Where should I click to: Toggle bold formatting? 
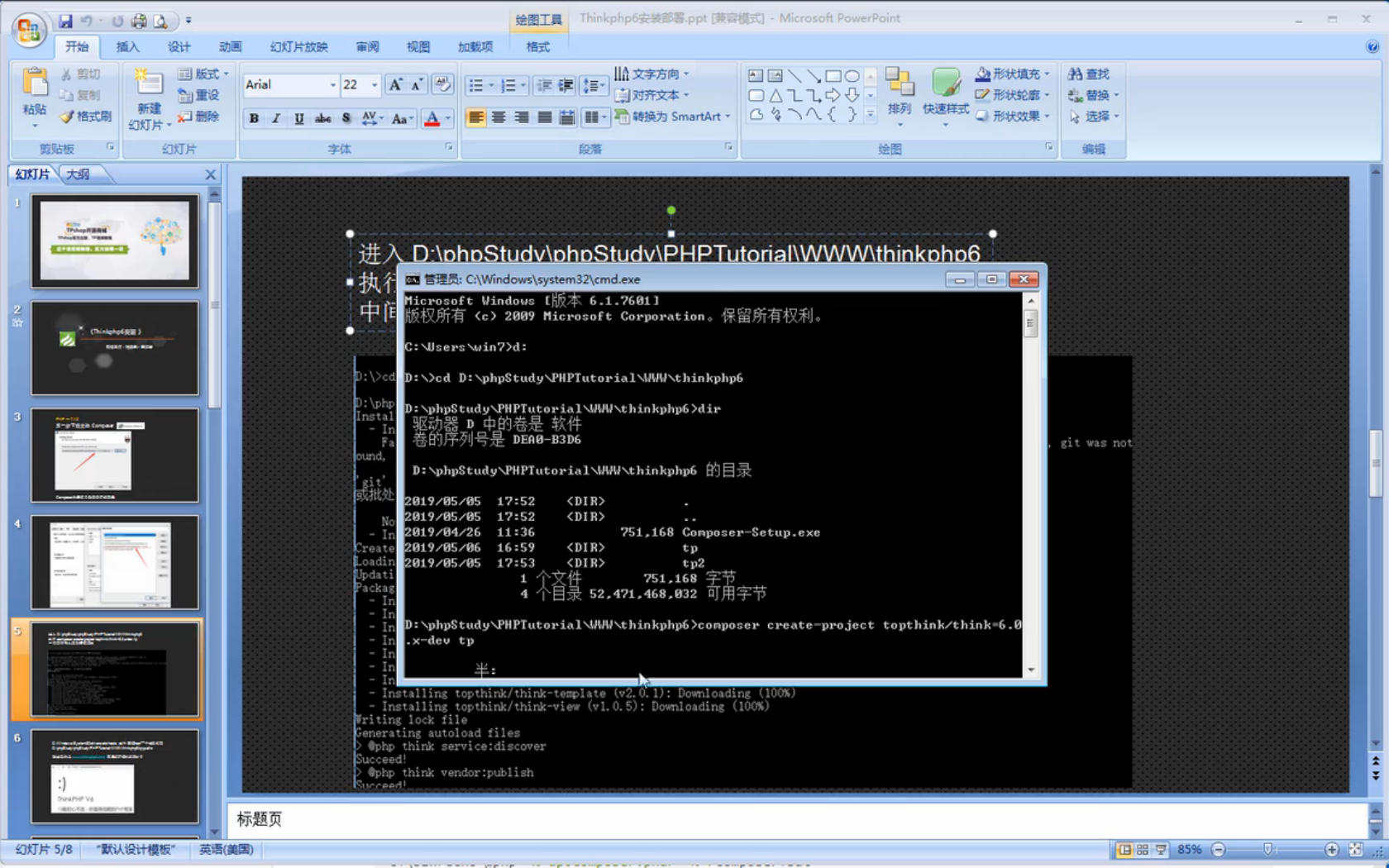coord(254,118)
